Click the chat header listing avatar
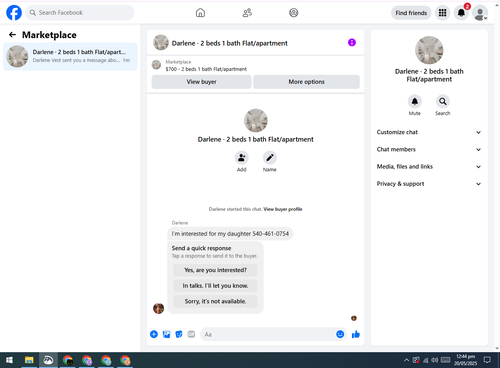Screen dimensions: 500x368 [x=161, y=43]
